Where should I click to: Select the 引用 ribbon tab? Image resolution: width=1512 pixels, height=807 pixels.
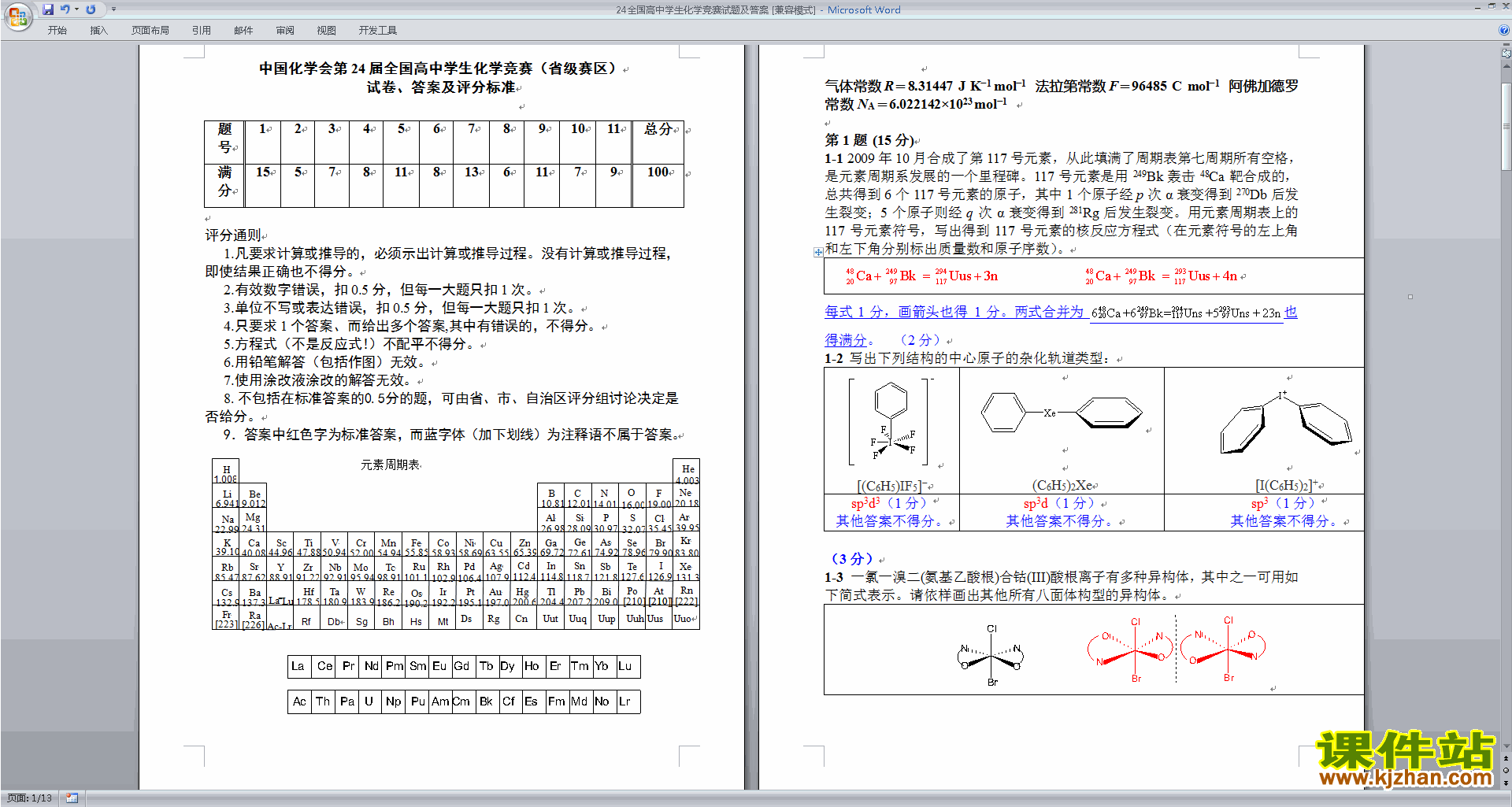coord(202,31)
